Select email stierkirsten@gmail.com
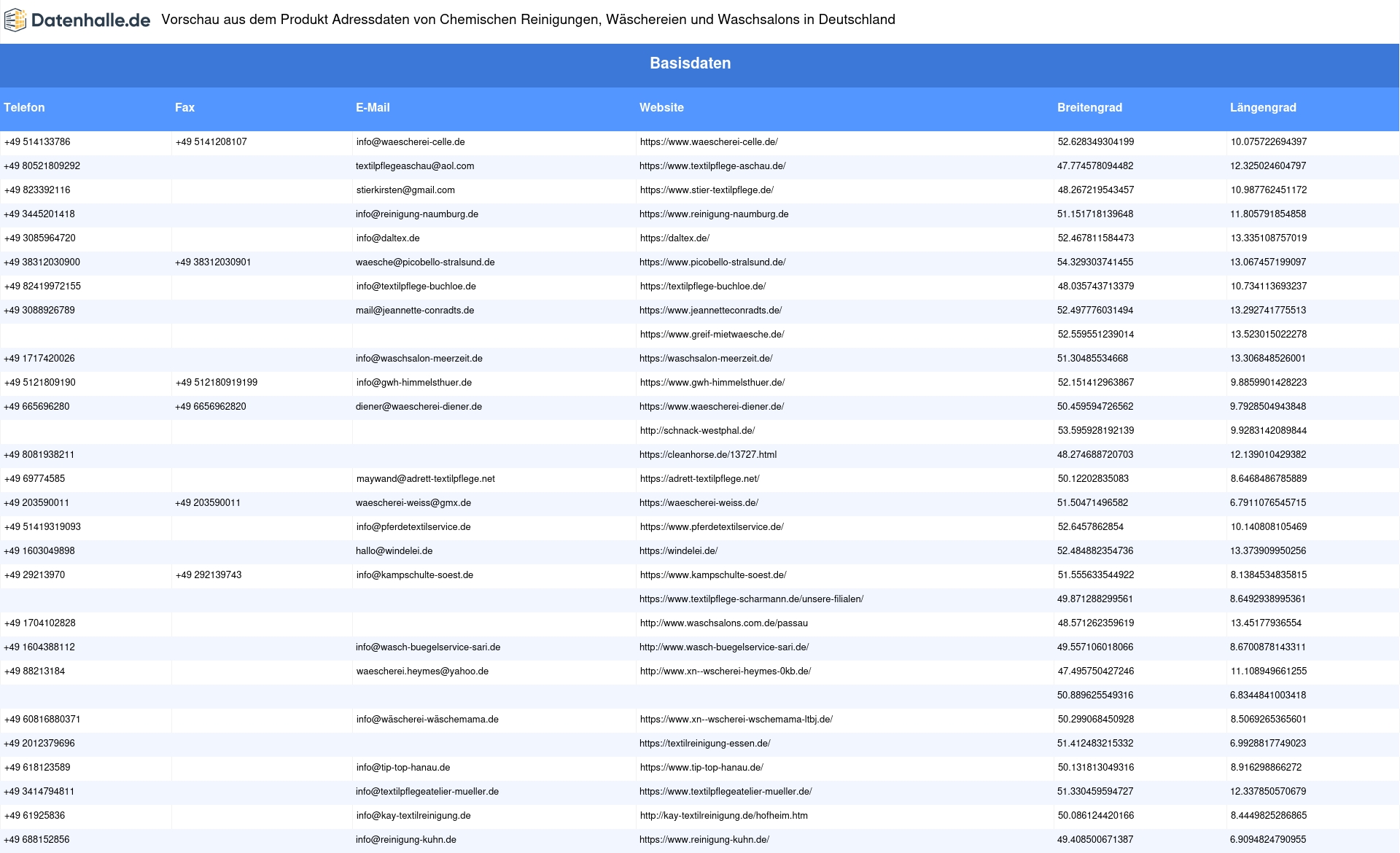 [x=405, y=190]
